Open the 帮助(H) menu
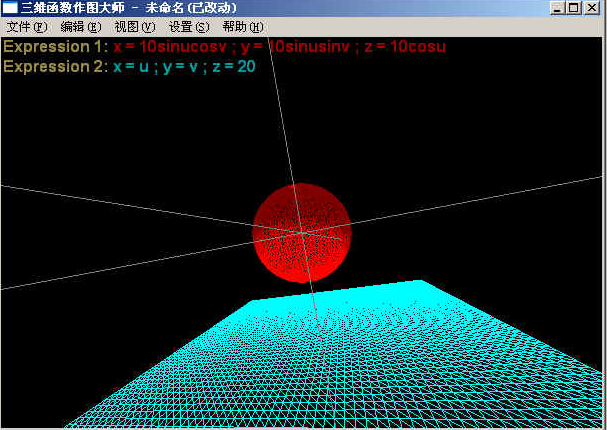 [243, 27]
